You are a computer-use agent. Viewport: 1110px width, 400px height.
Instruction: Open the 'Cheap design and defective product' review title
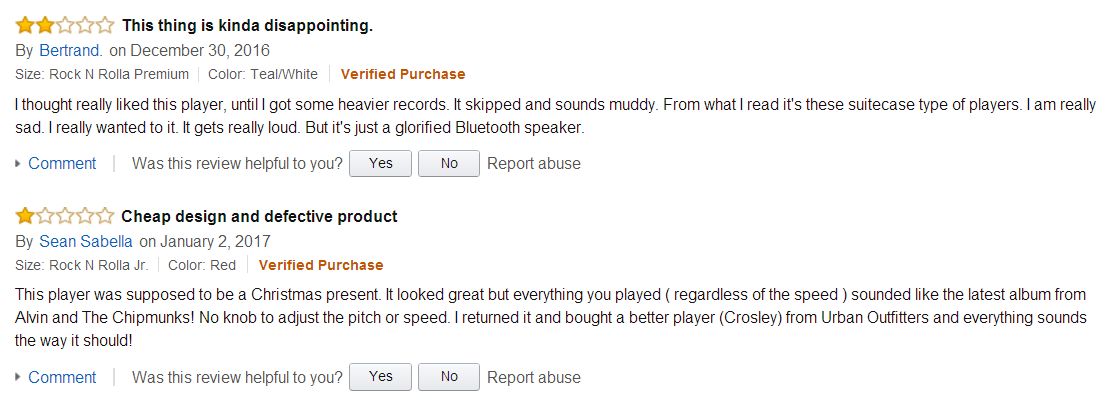click(x=259, y=216)
